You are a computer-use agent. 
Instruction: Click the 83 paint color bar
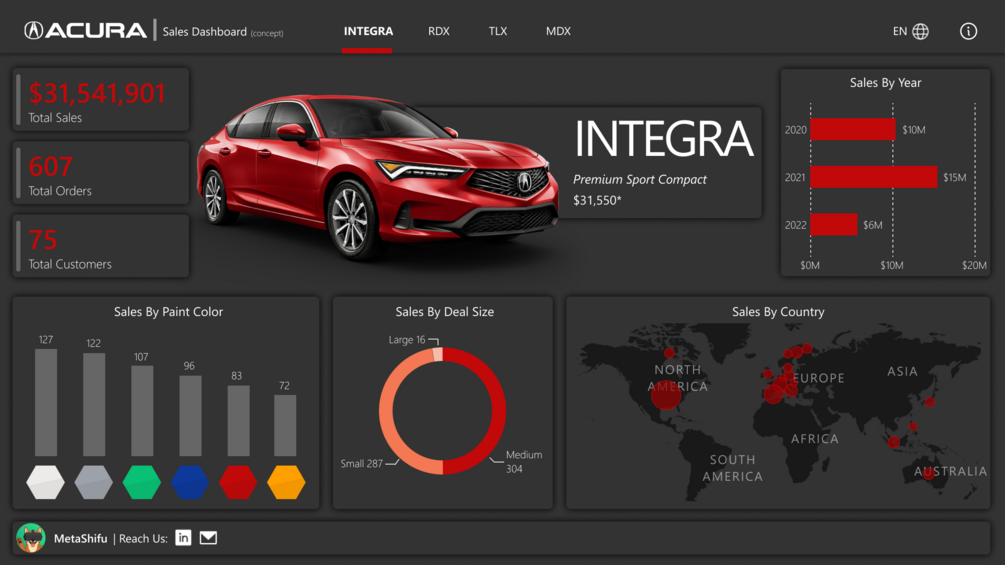pos(238,420)
